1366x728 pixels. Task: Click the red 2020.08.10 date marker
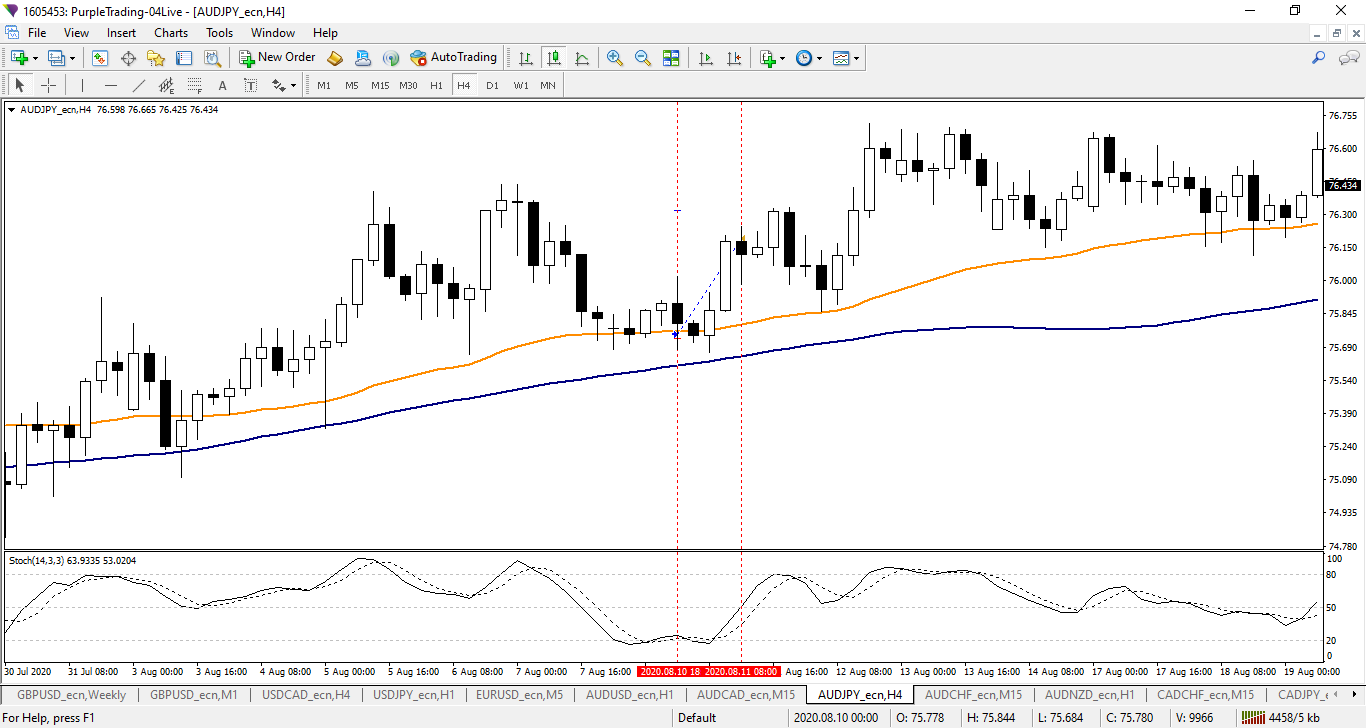[669, 672]
